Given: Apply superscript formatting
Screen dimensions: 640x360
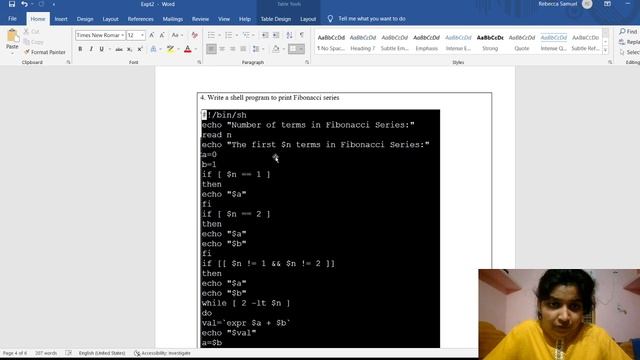Looking at the screenshot, I should tap(140, 49).
